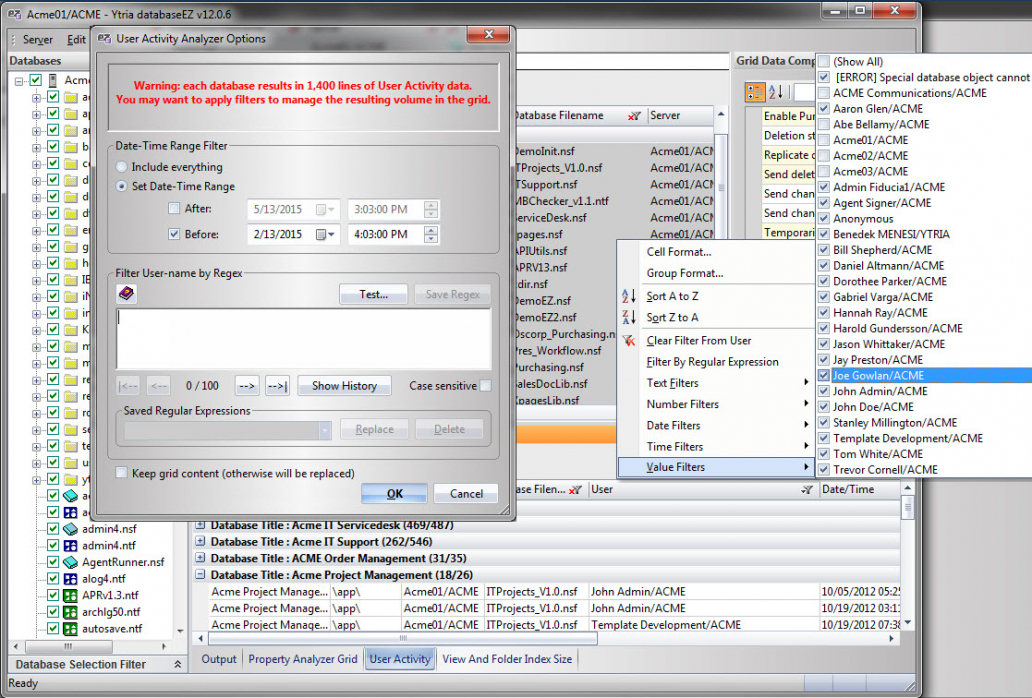Click the Before time field 4:03:00 PM

point(386,234)
